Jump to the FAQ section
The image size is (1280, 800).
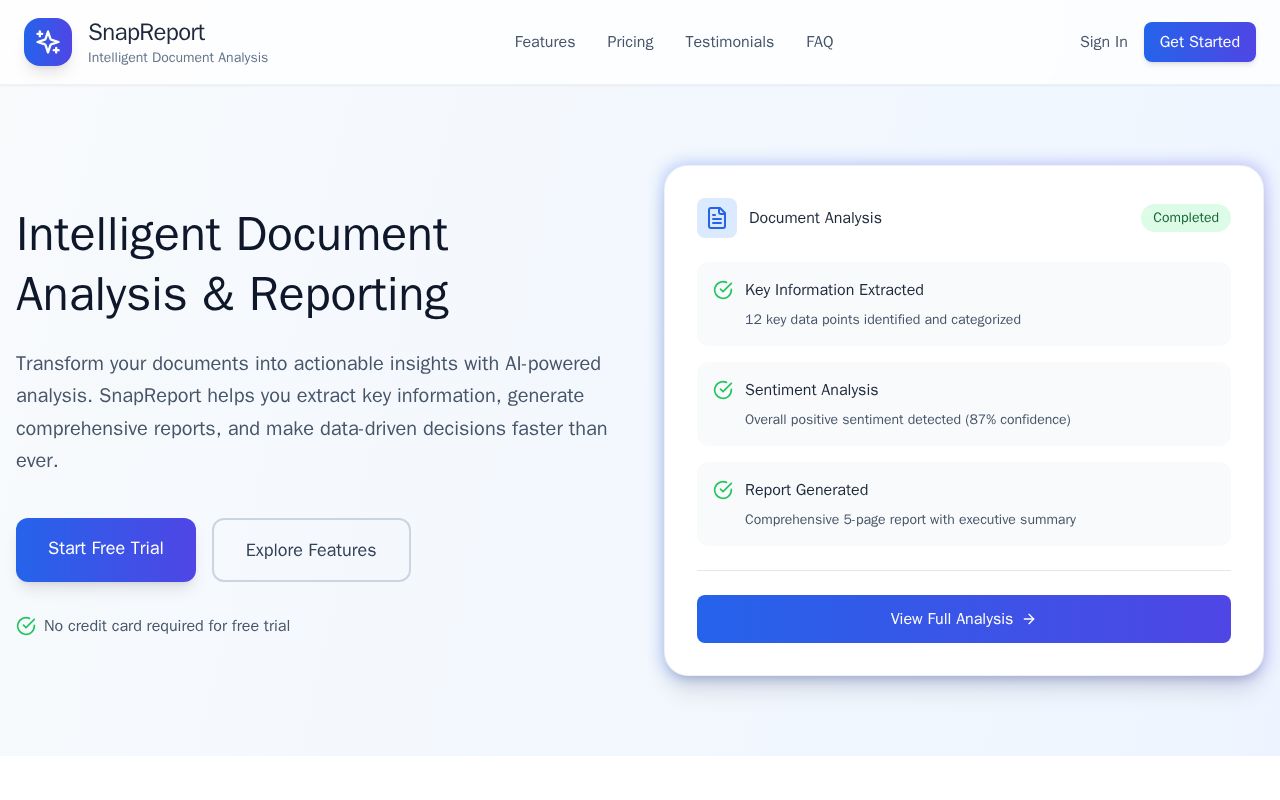[x=819, y=42]
